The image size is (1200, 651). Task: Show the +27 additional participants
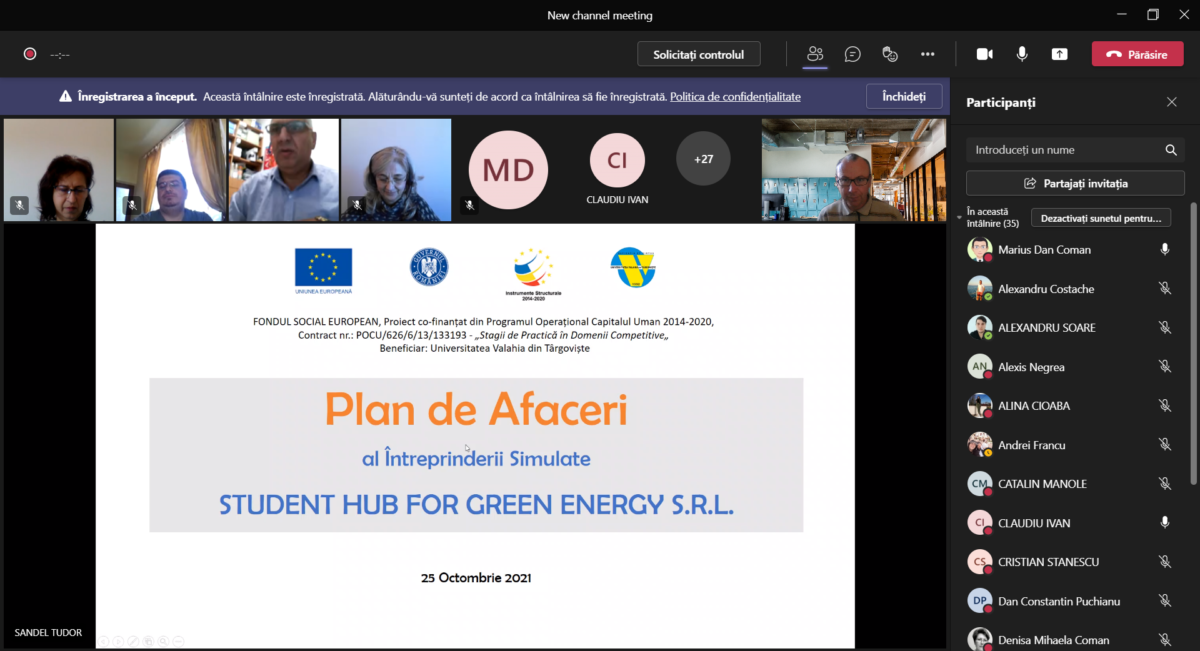703,159
